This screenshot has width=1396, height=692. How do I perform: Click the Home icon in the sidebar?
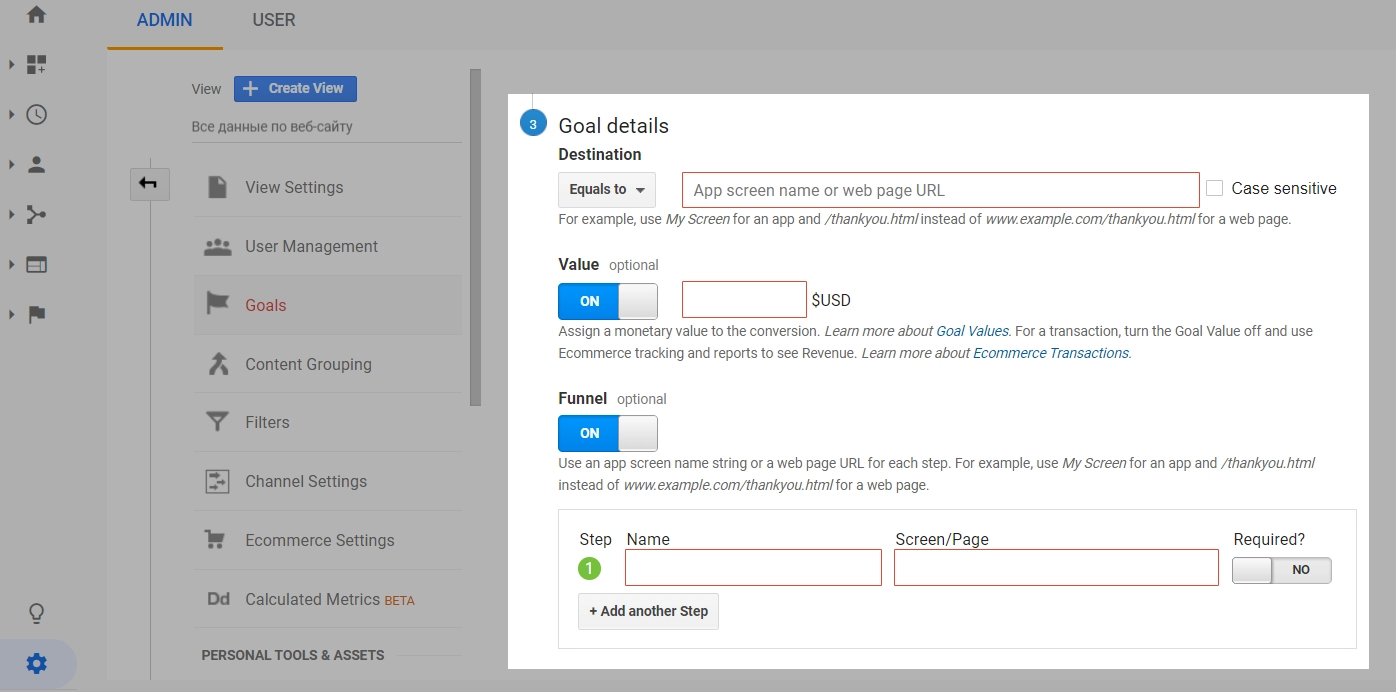point(37,15)
